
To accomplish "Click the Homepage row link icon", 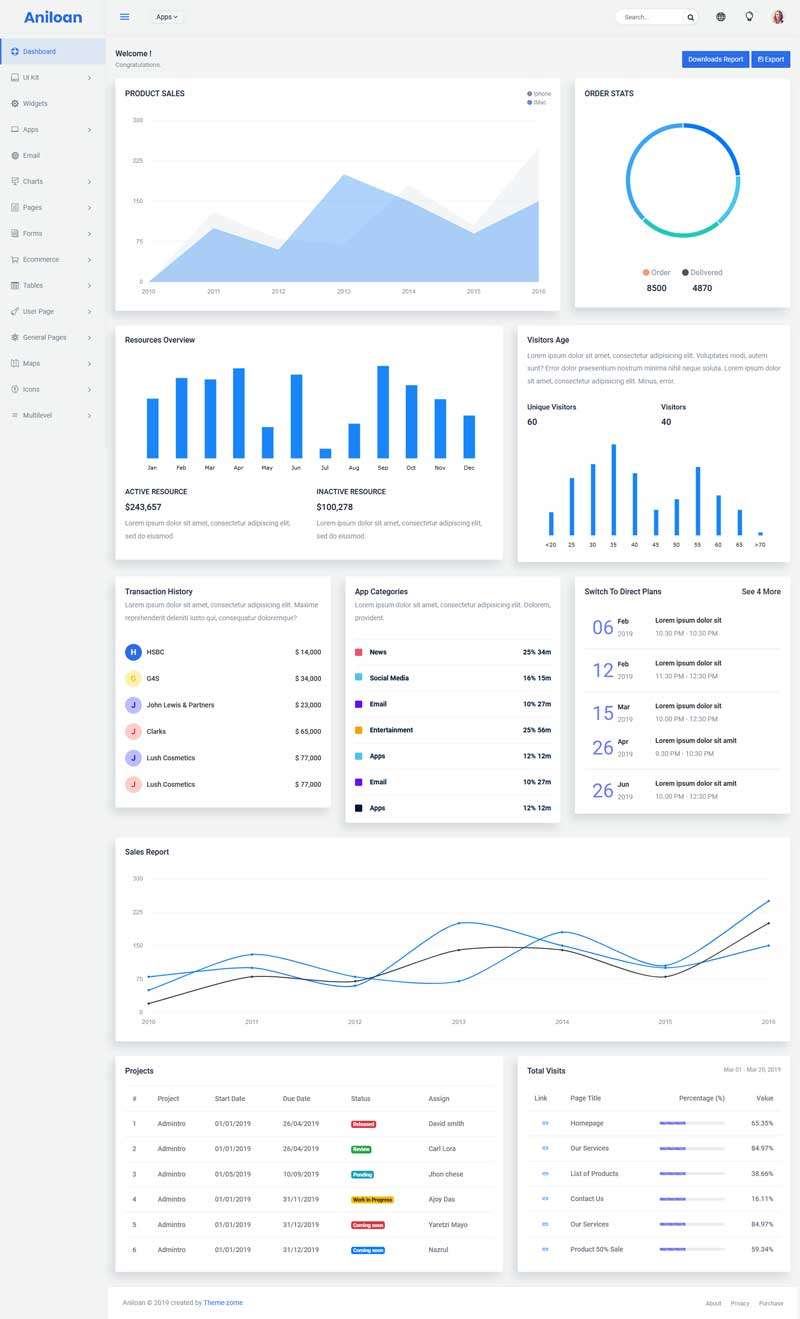I will (x=545, y=1123).
